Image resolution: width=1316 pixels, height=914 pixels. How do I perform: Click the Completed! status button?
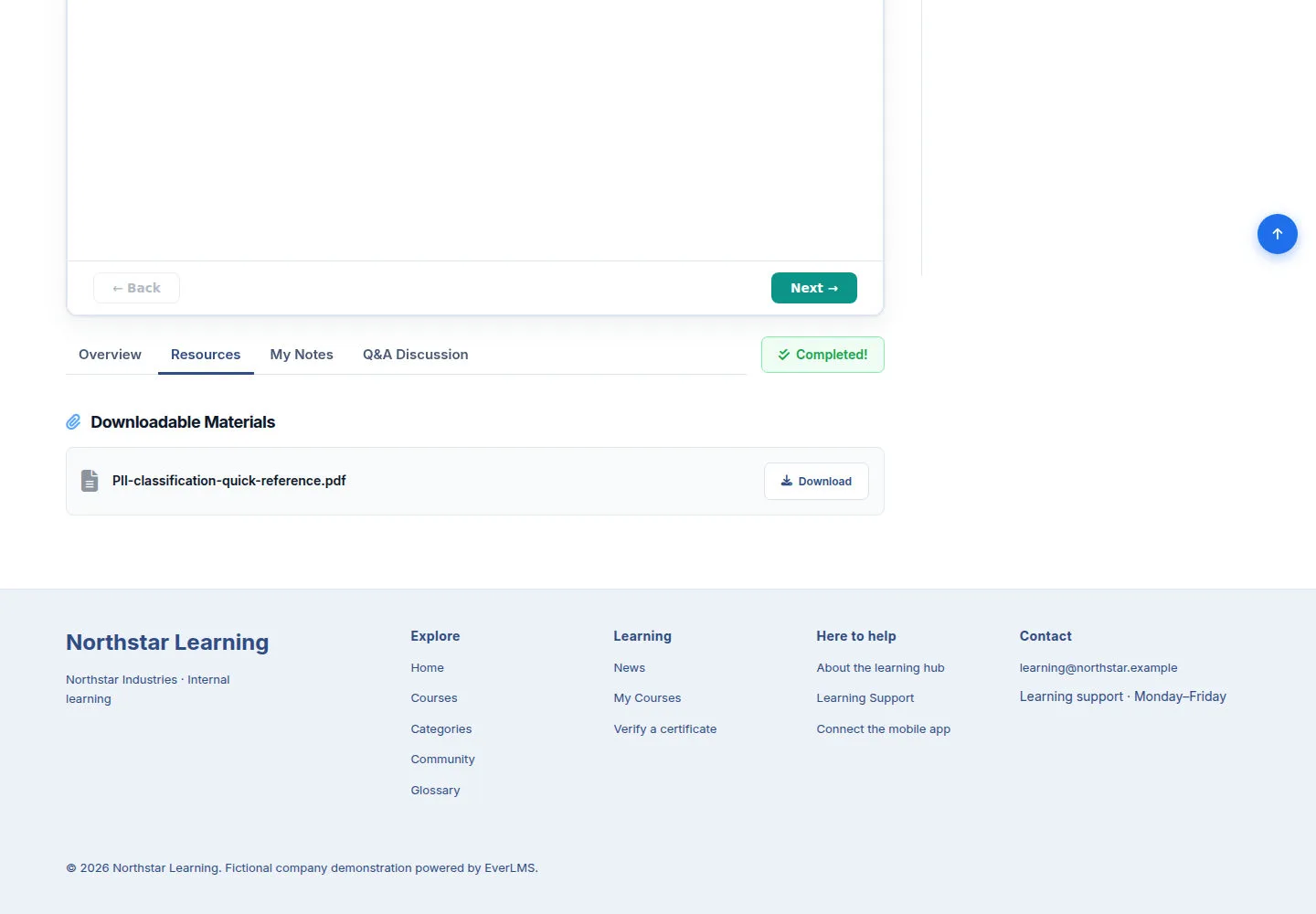tap(822, 355)
